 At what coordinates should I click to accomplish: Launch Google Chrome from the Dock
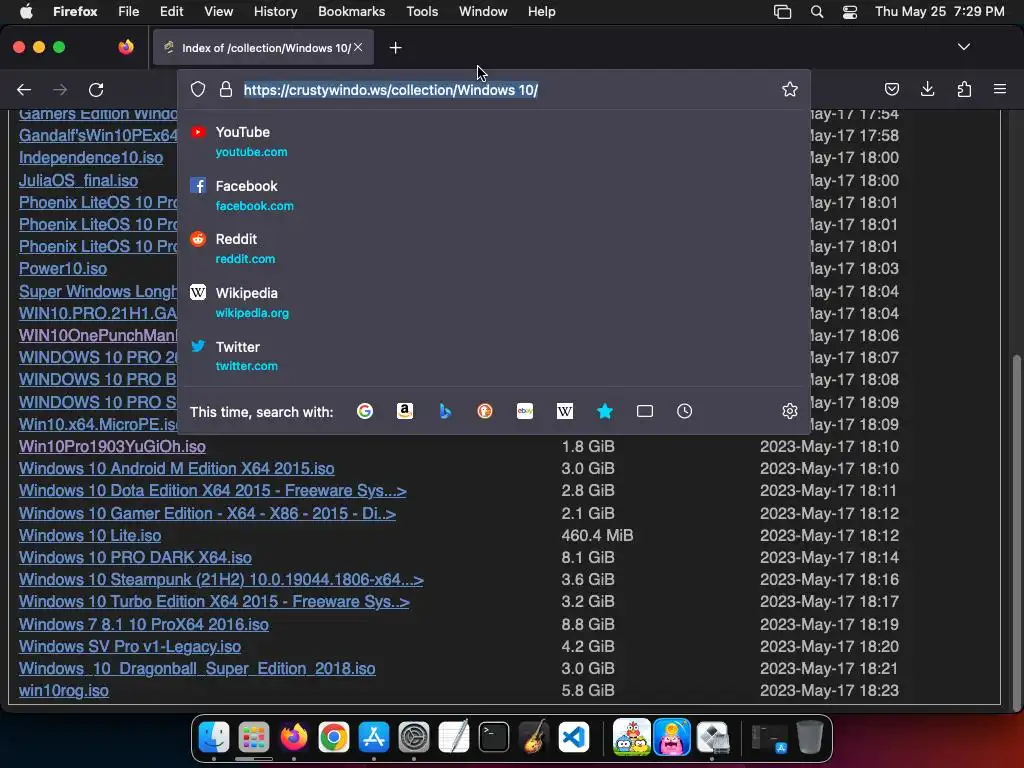click(x=334, y=738)
